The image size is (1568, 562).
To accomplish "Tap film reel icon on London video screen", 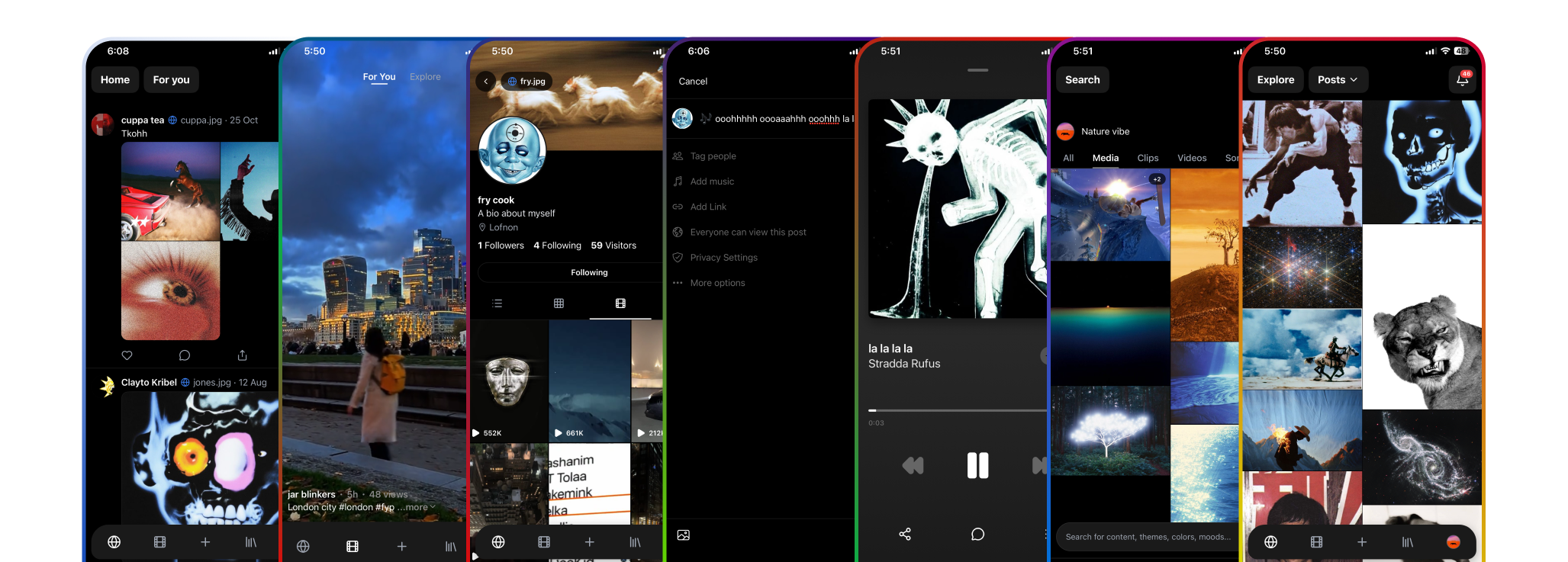I will point(353,546).
